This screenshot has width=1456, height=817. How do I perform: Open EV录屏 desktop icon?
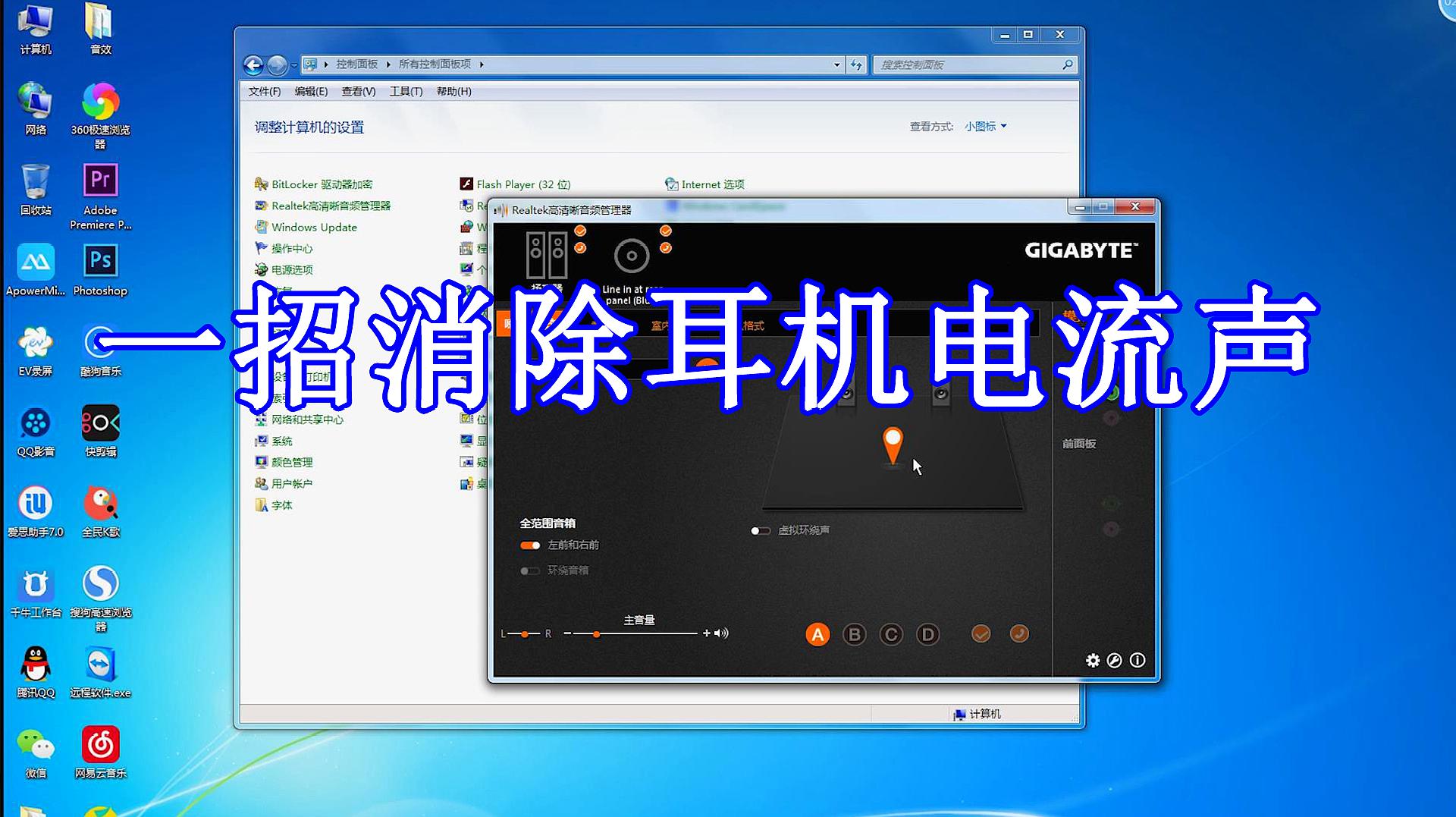click(x=36, y=351)
